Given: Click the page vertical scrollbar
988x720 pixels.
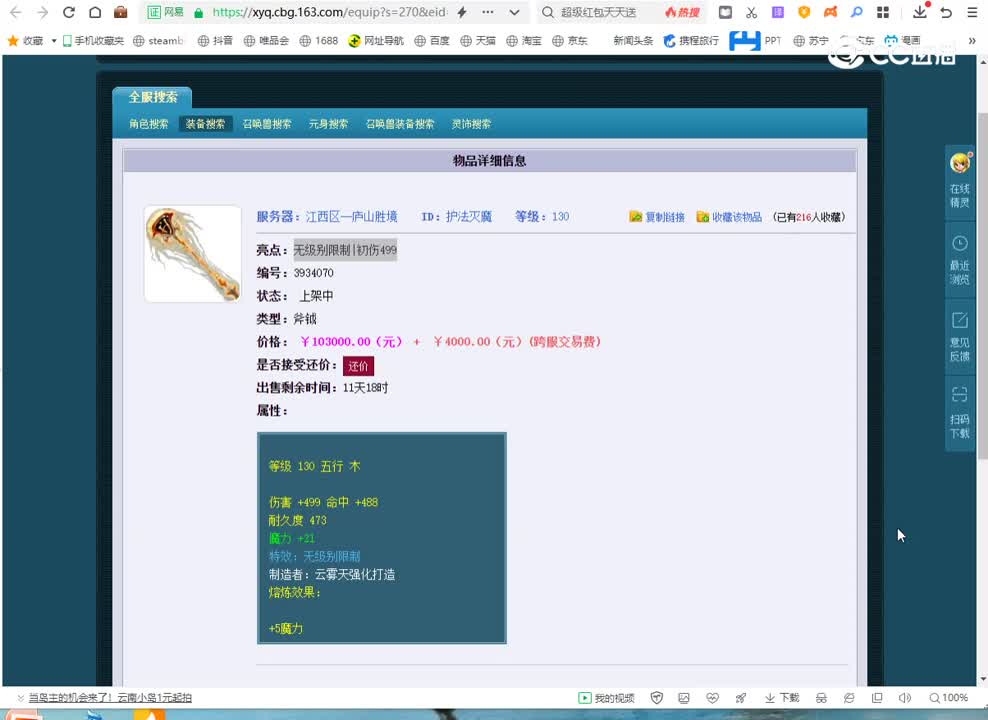Looking at the screenshot, I should tap(982, 285).
